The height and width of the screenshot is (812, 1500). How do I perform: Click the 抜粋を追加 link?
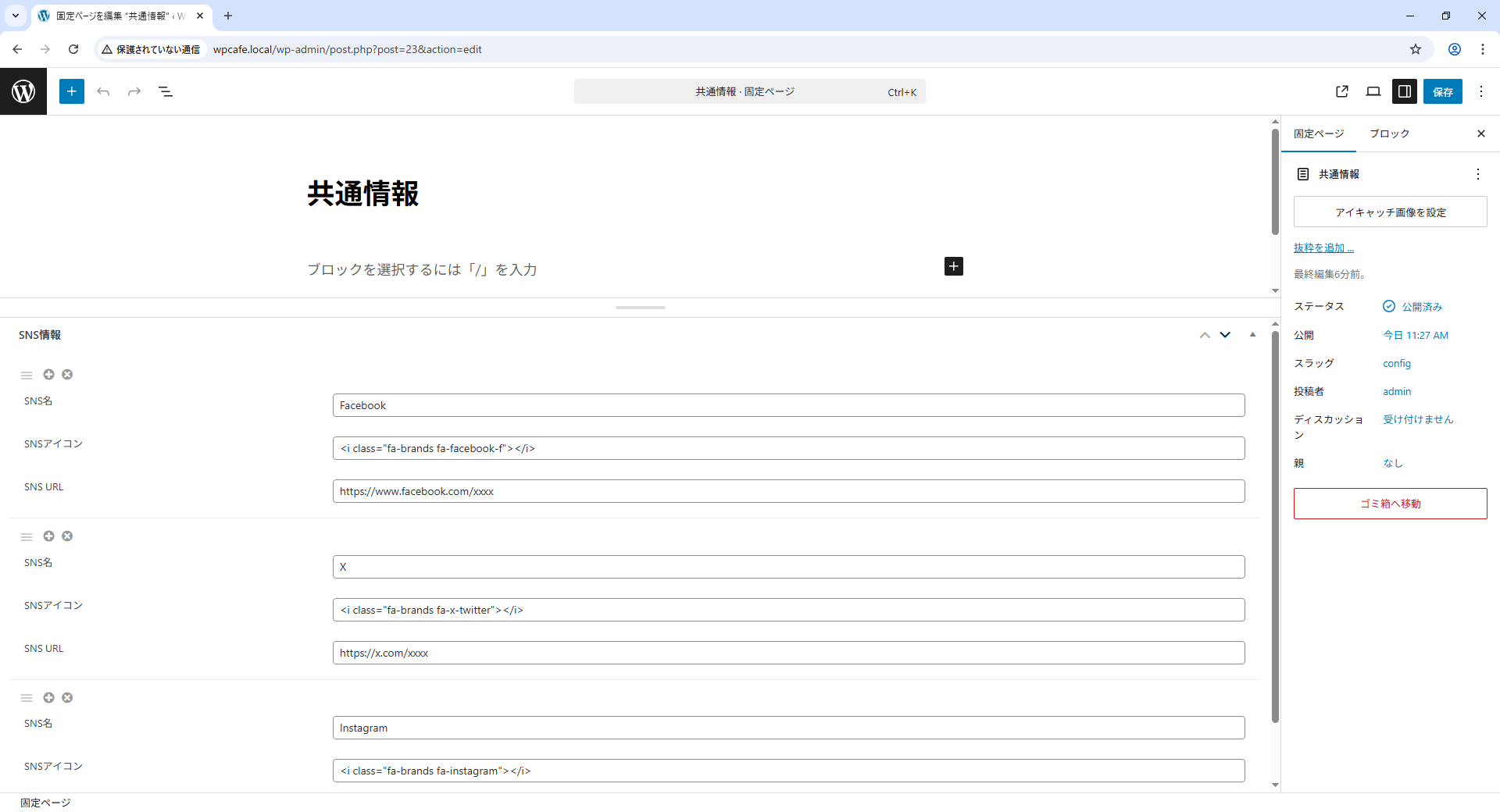(x=1323, y=248)
